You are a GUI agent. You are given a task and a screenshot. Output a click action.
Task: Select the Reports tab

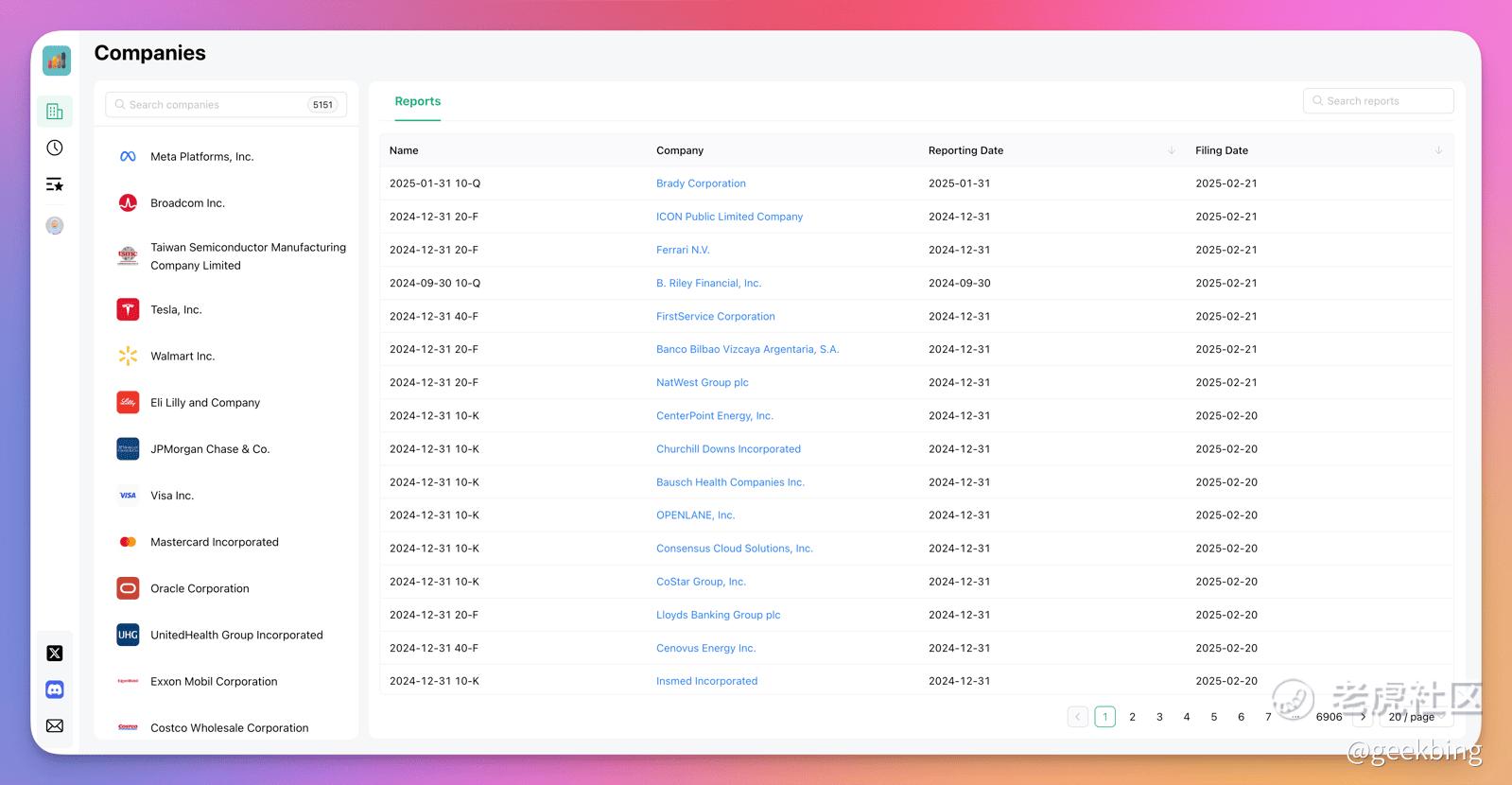click(x=418, y=101)
